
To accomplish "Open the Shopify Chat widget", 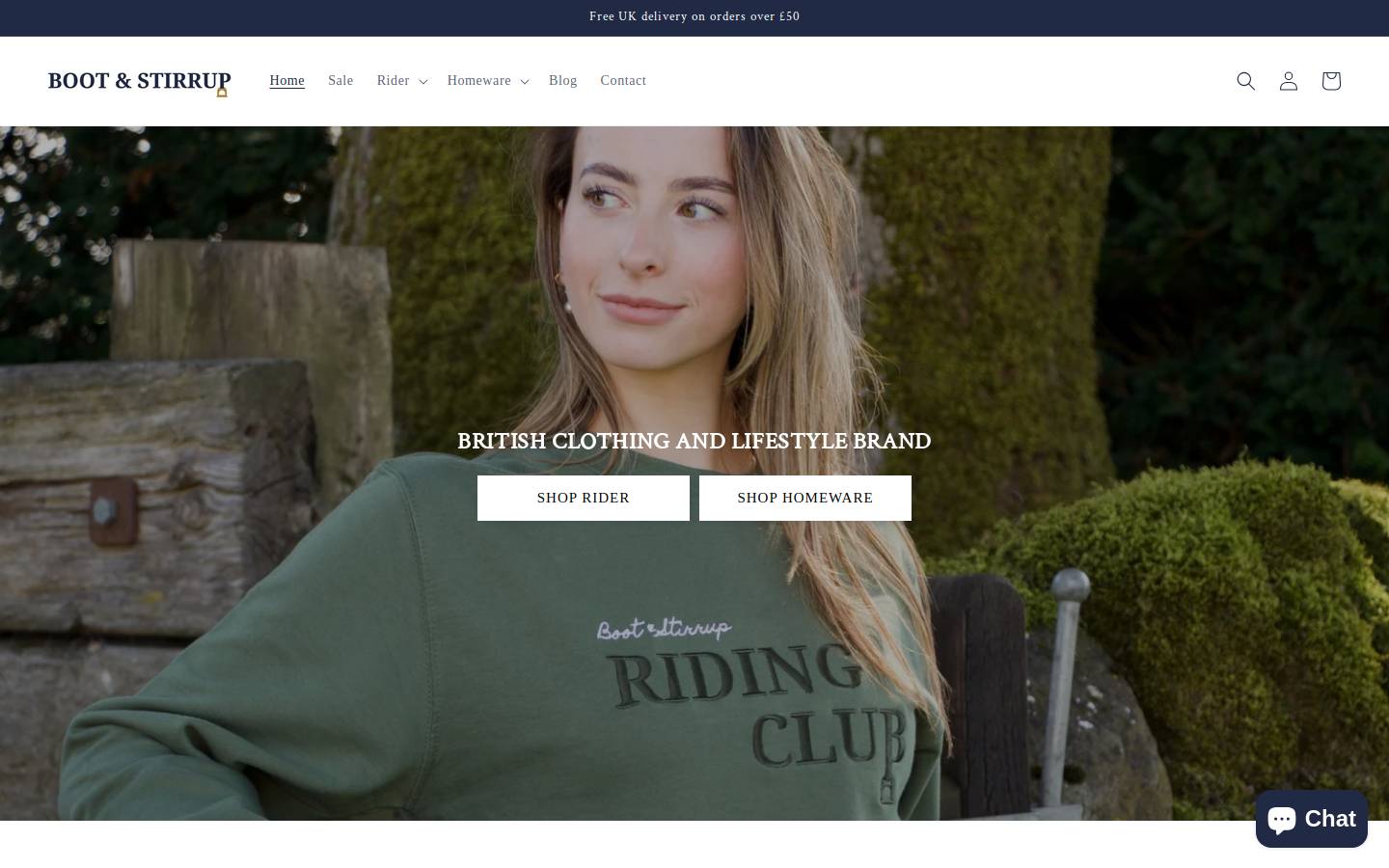I will 1311,819.
